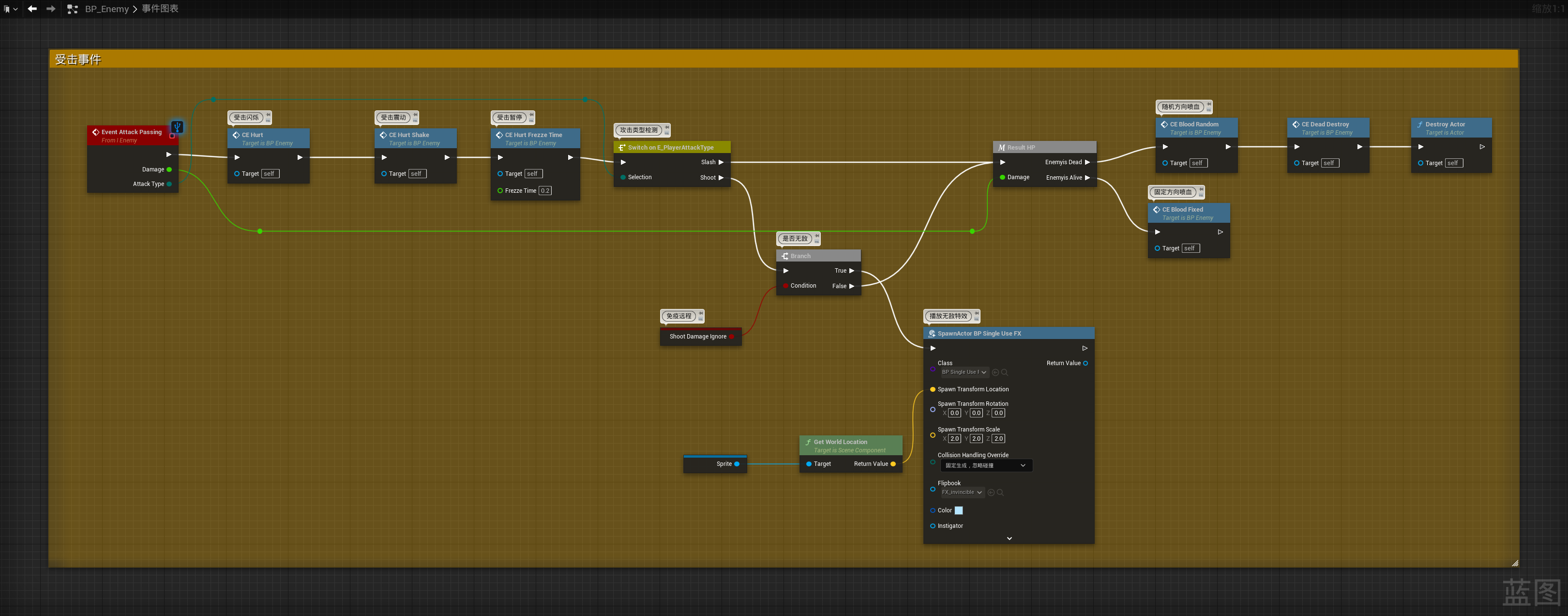Click the delegate icon on Event Attack Passing
The width and height of the screenshot is (1568, 616).
click(172, 136)
